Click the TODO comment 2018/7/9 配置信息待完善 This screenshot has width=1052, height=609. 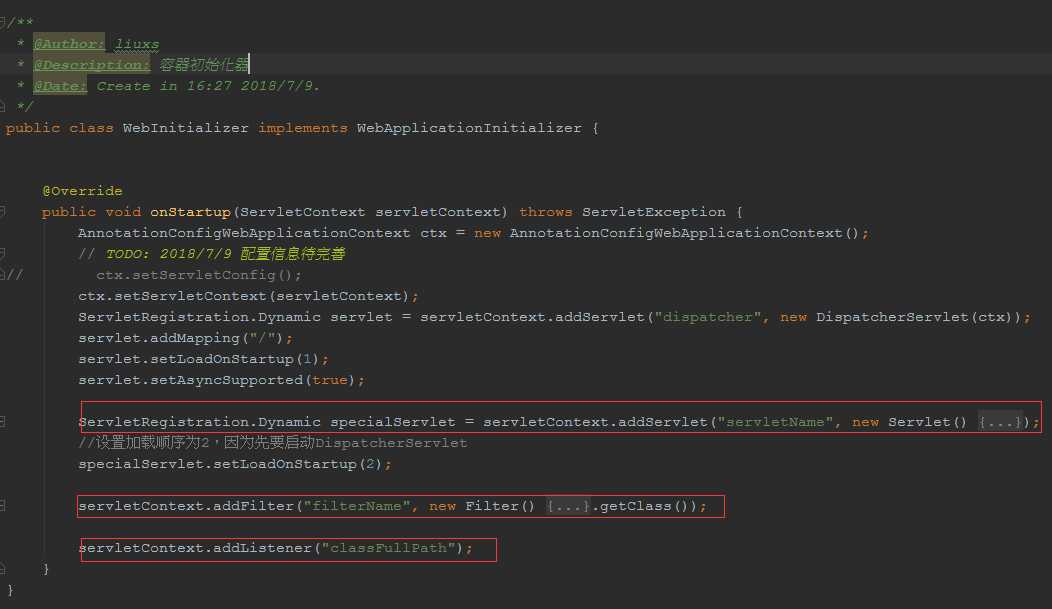click(225, 254)
